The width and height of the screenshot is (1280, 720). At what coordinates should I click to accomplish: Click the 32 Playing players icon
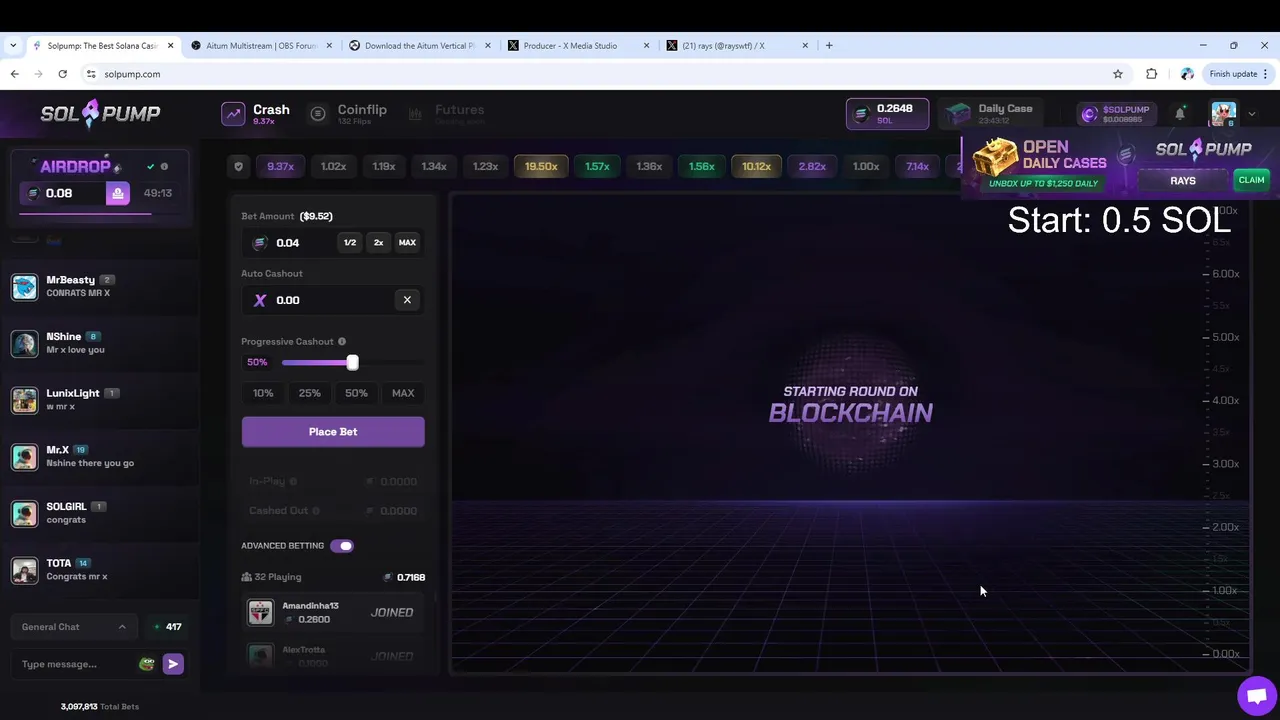(246, 577)
